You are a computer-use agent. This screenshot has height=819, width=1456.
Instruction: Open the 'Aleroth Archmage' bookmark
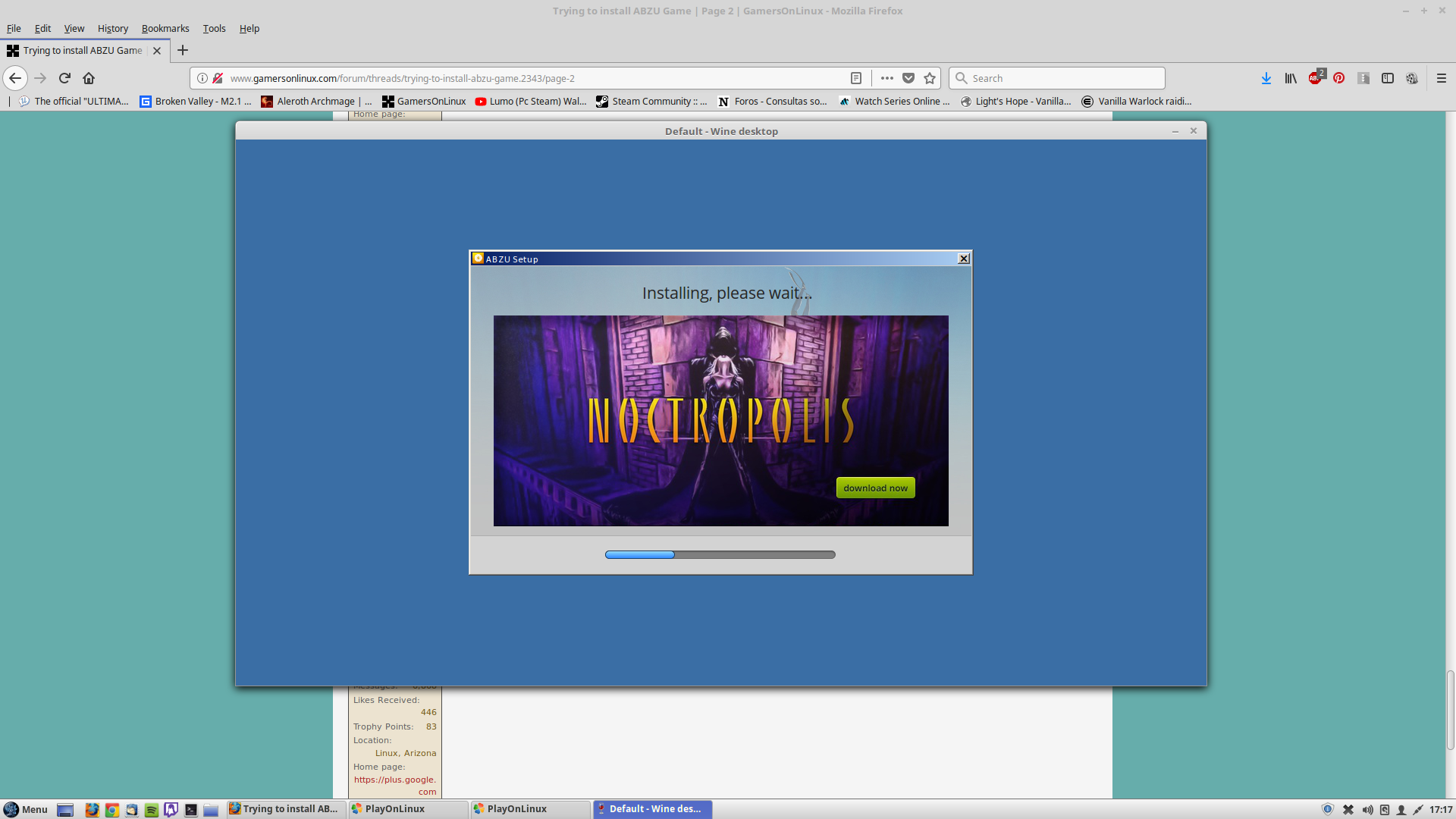tap(316, 101)
